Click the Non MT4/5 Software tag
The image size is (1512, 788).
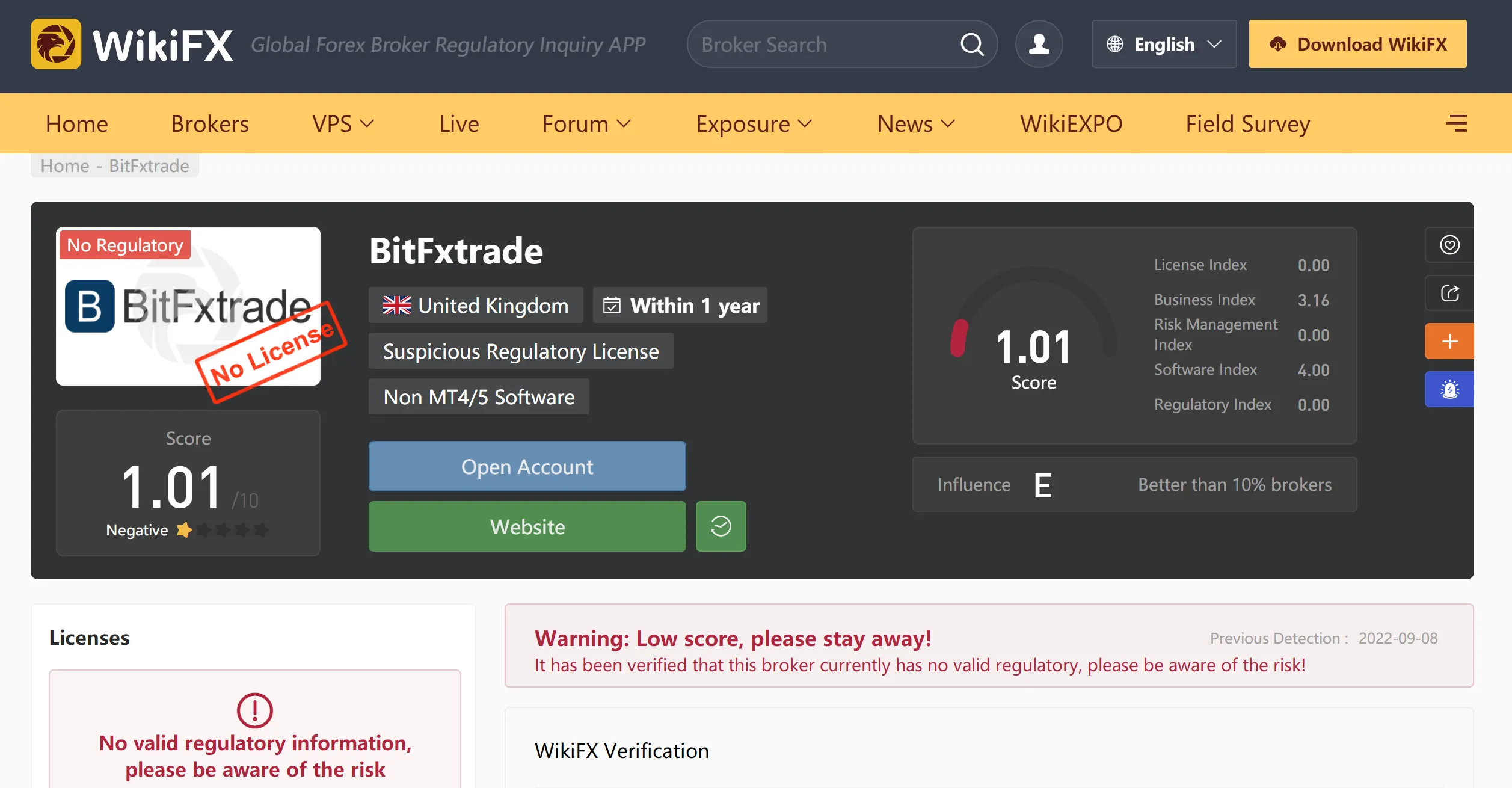pos(479,396)
